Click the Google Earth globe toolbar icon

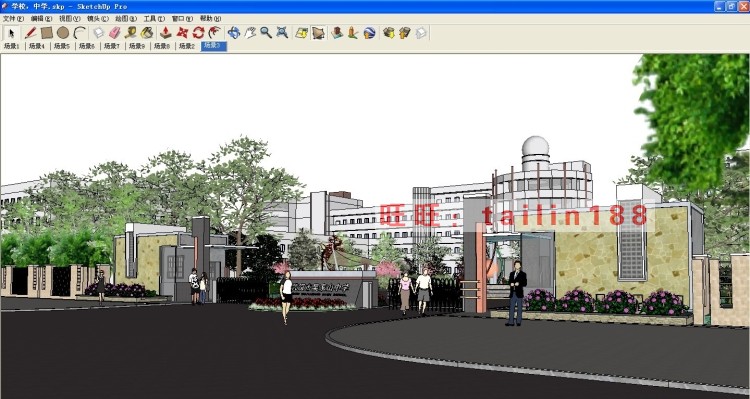(x=369, y=33)
